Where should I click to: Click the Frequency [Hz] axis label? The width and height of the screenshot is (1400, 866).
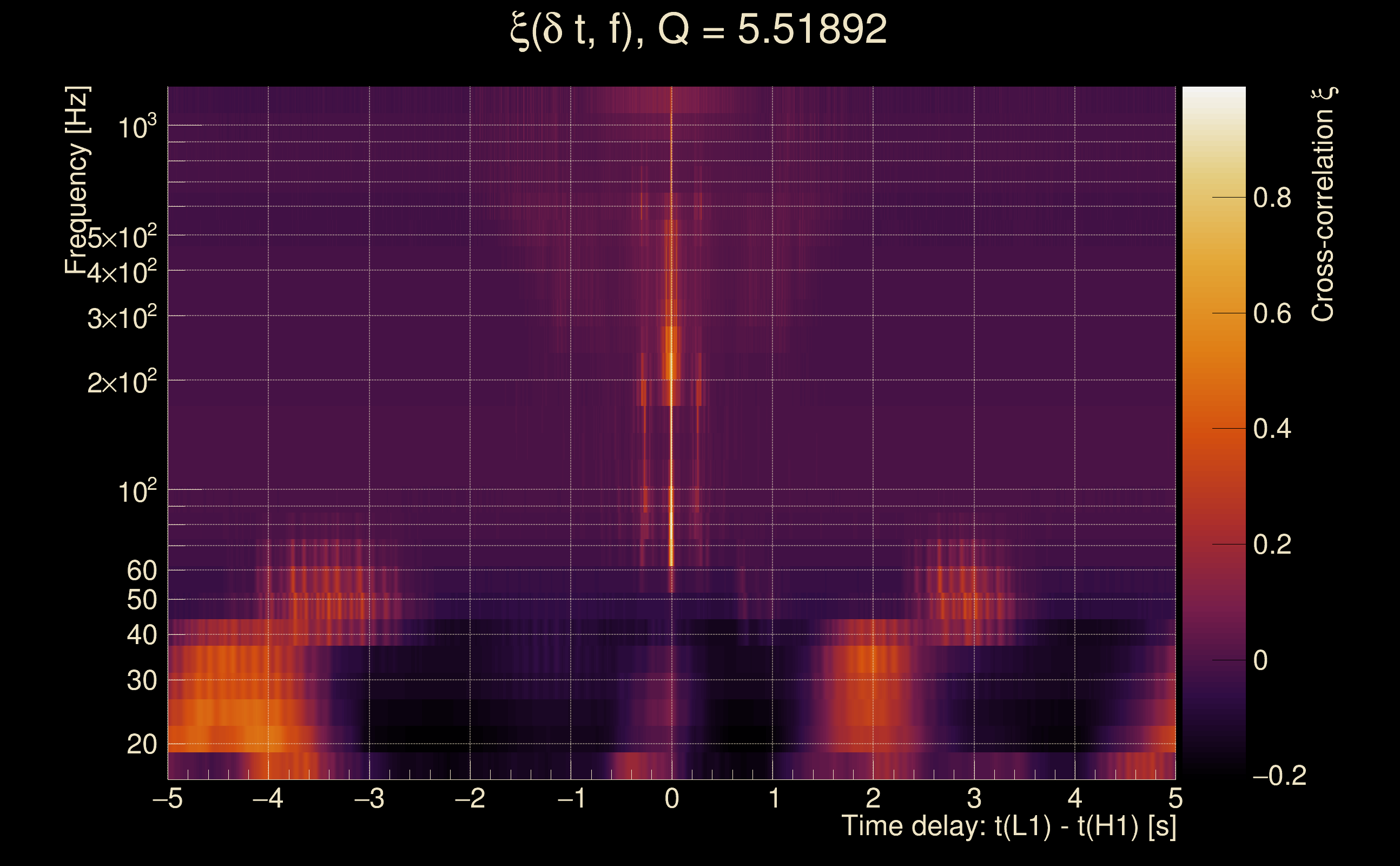(x=77, y=180)
